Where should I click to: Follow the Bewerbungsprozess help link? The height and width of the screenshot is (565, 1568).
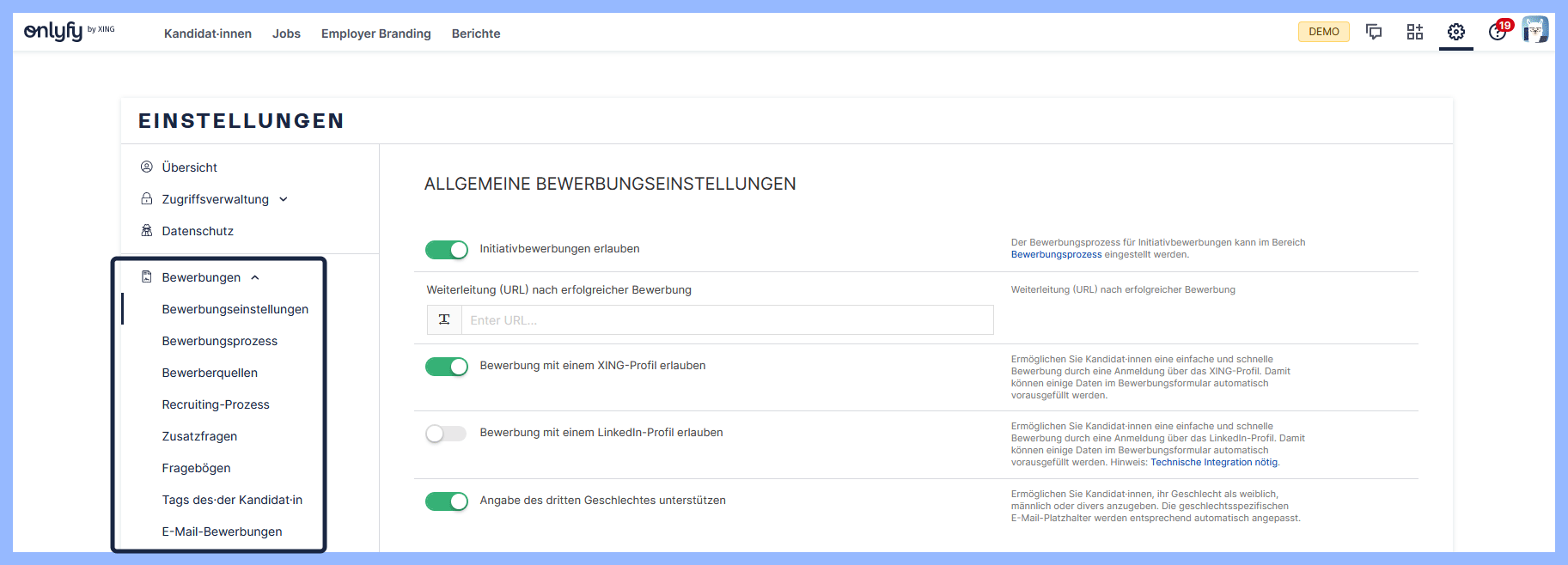1056,254
